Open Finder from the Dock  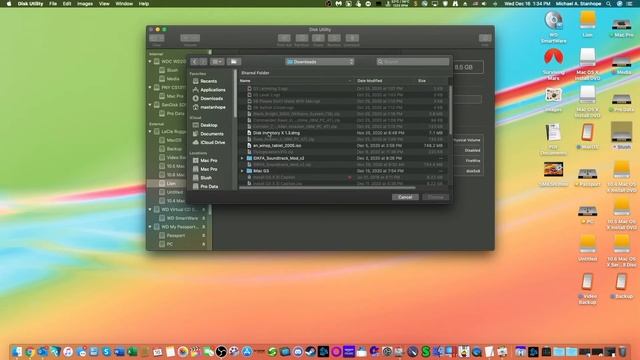17,351
